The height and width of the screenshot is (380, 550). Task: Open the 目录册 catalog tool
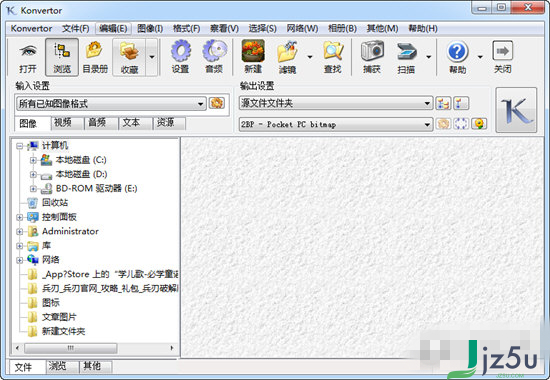pos(95,57)
